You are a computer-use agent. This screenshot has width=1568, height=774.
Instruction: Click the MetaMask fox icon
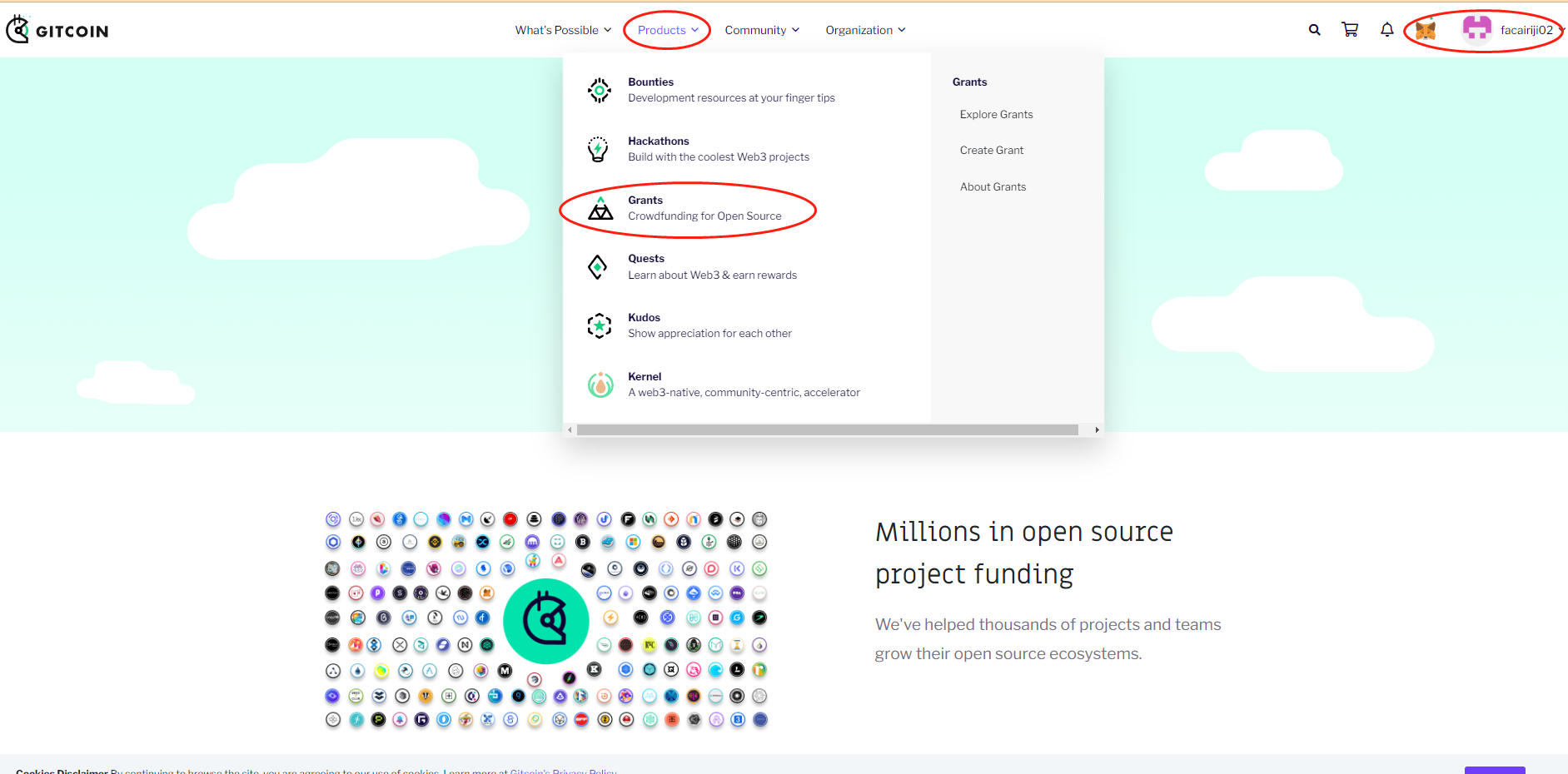pyautogui.click(x=1426, y=31)
